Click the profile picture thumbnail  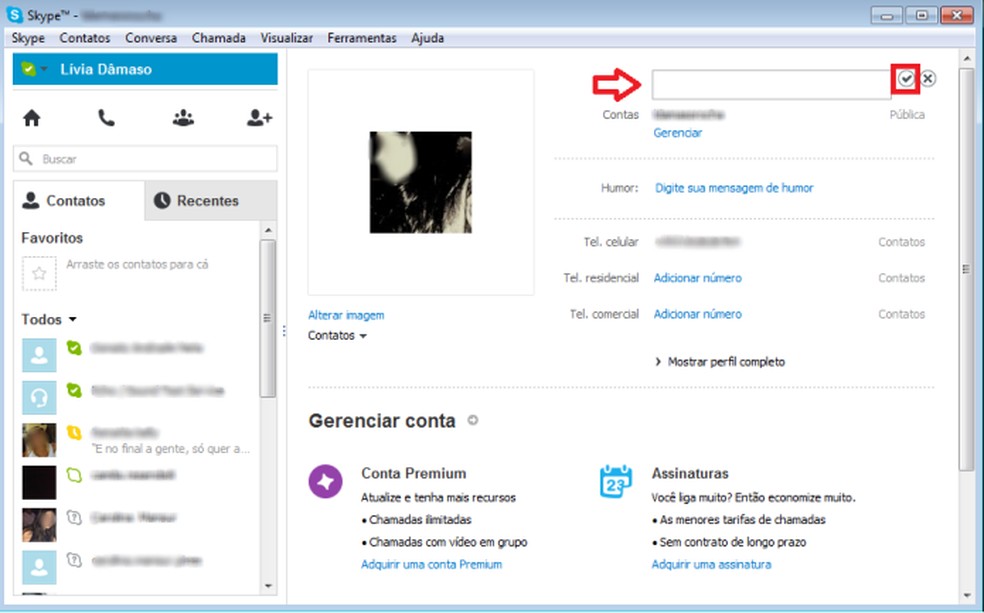(x=420, y=182)
